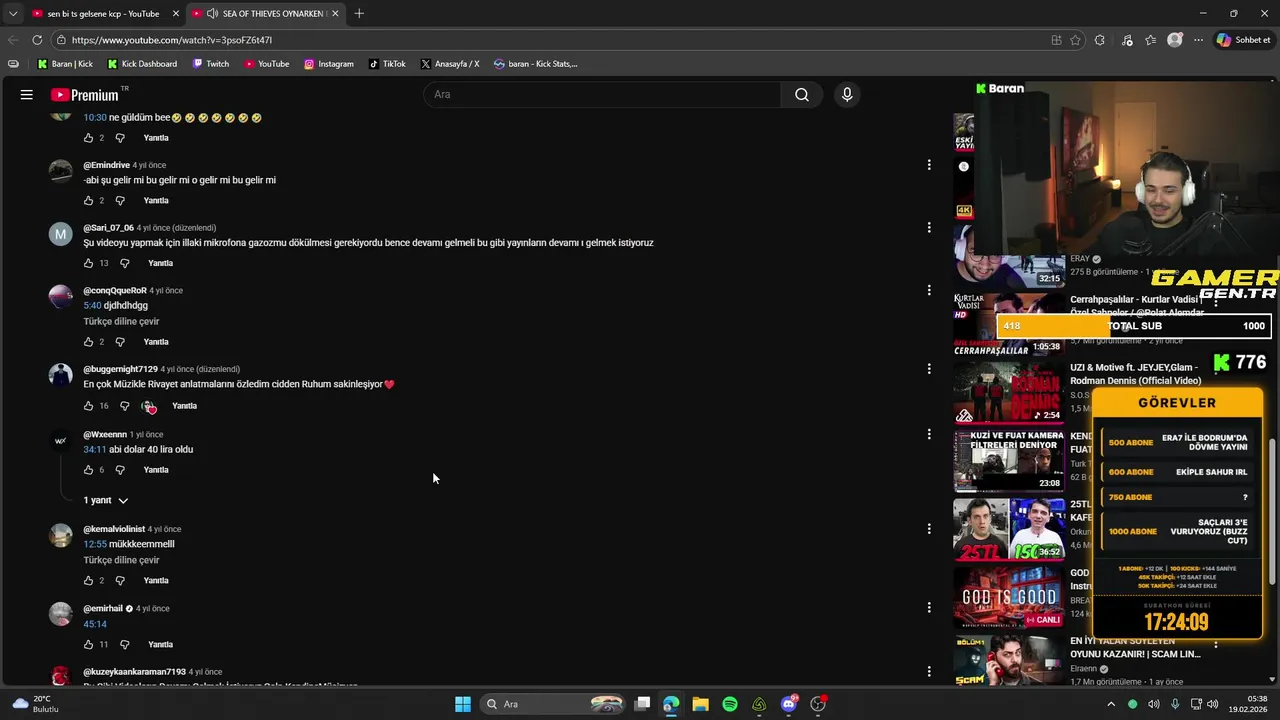Image resolution: width=1280 pixels, height=720 pixels.
Task: Translate @conqQqueRoR comment with Türkçe diline çevir
Action: pyautogui.click(x=121, y=322)
